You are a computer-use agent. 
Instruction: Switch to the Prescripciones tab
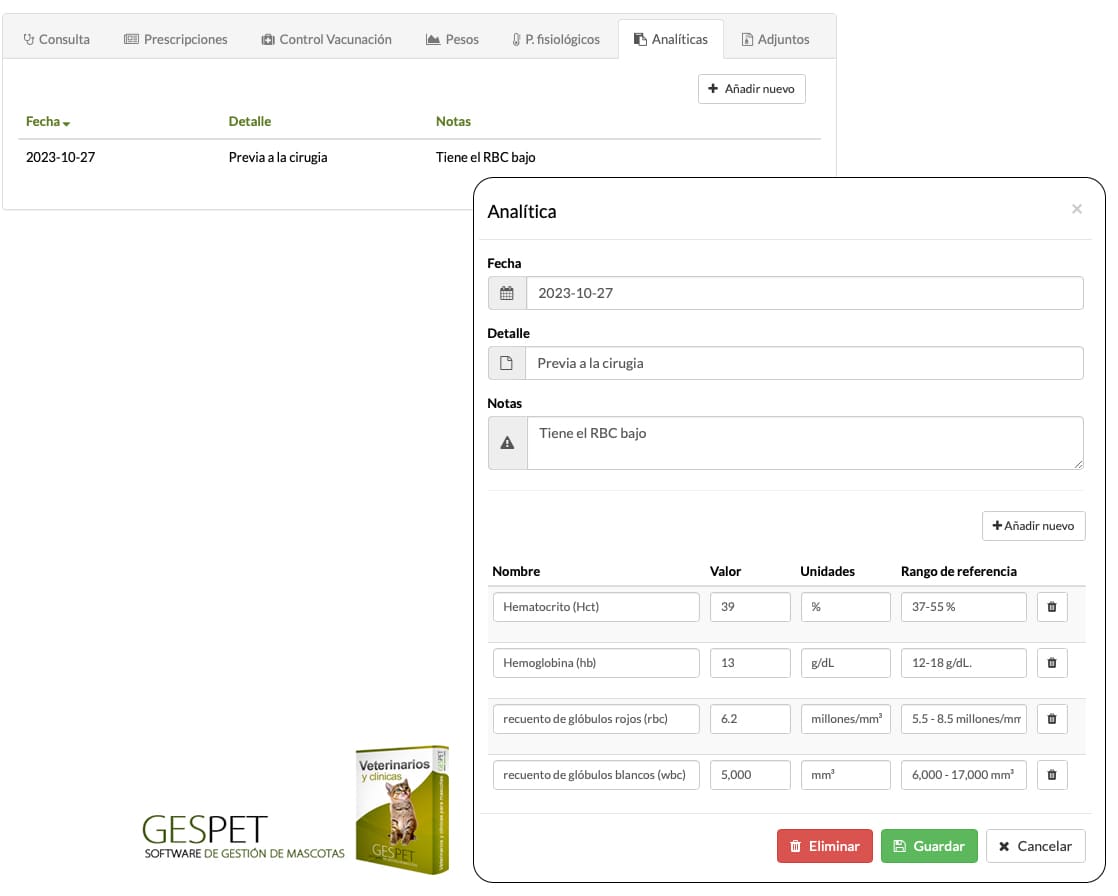[x=175, y=39]
